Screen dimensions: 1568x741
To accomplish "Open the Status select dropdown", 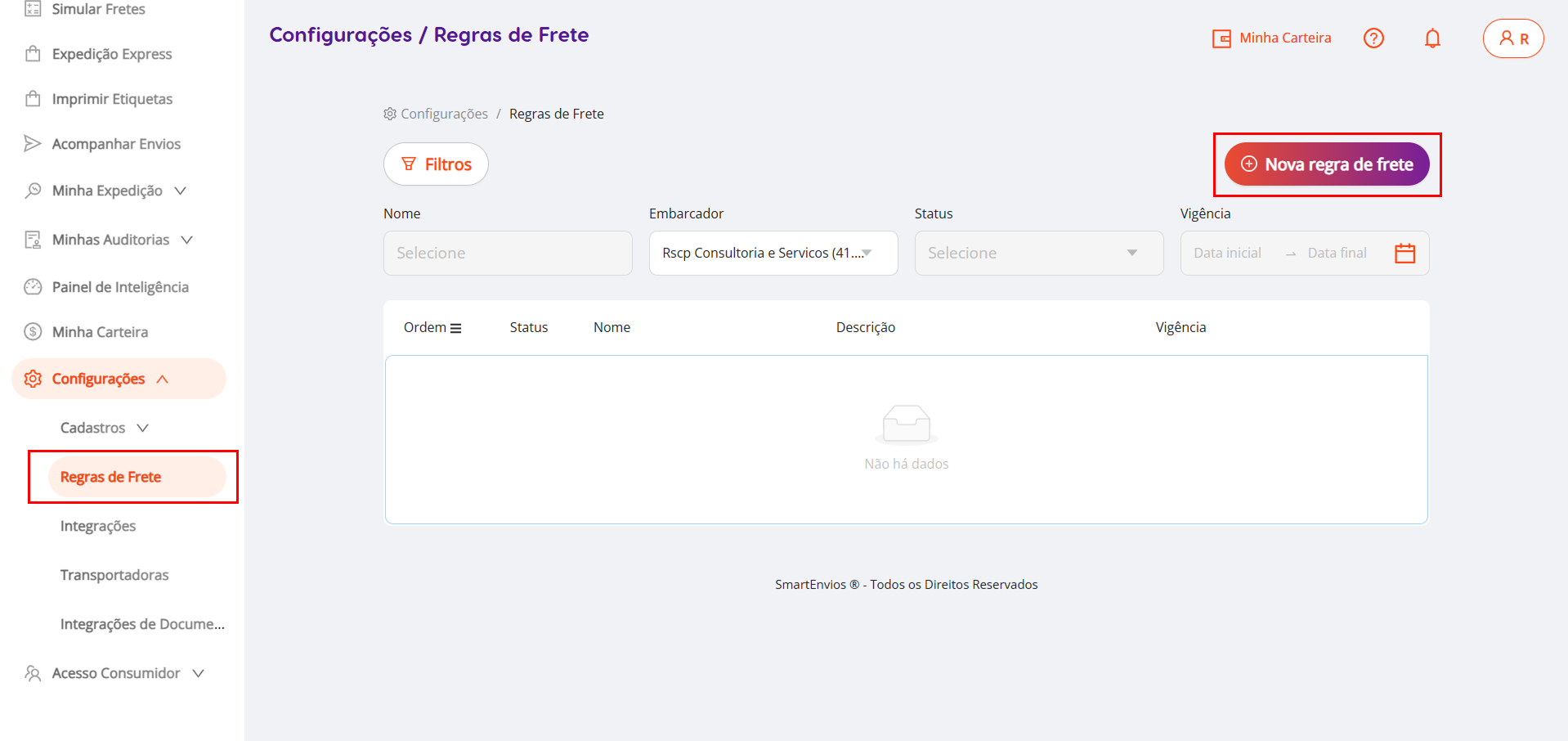I will pos(1038,254).
